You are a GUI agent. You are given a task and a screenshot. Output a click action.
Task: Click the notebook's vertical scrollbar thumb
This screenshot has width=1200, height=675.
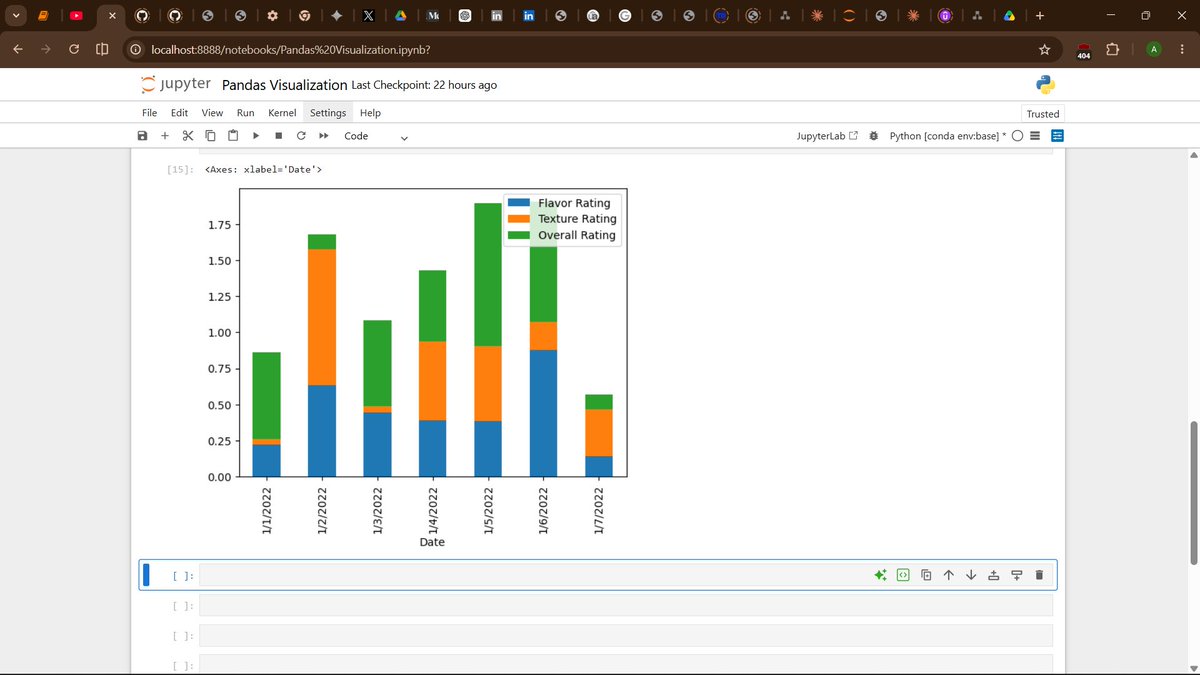1192,492
